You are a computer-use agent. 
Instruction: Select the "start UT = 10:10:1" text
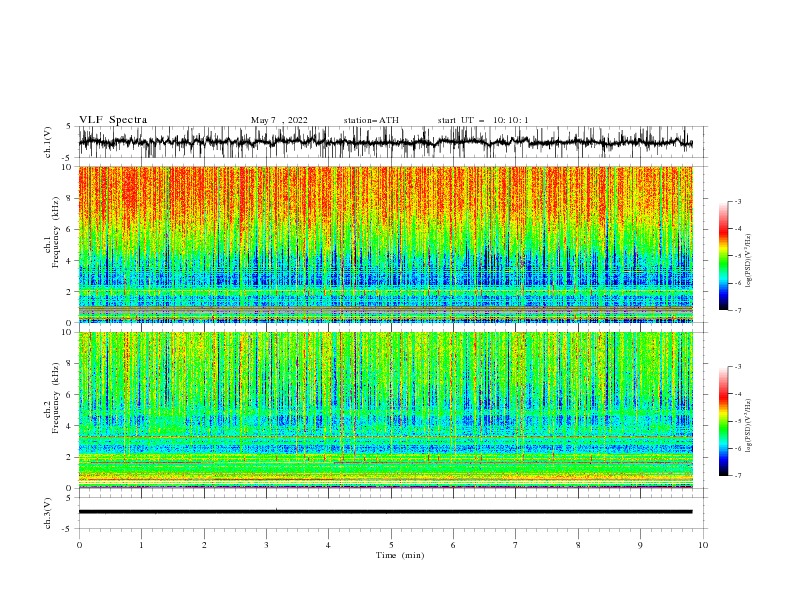(x=483, y=120)
